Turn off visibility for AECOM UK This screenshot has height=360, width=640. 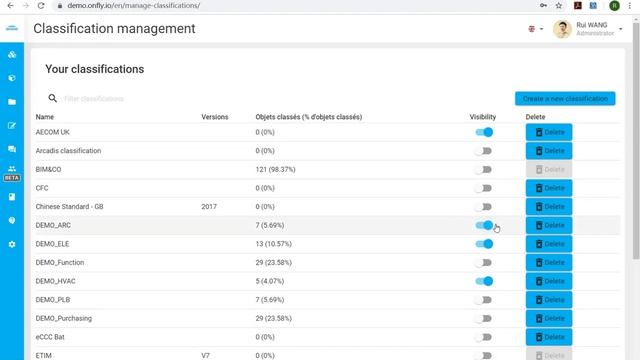click(484, 132)
